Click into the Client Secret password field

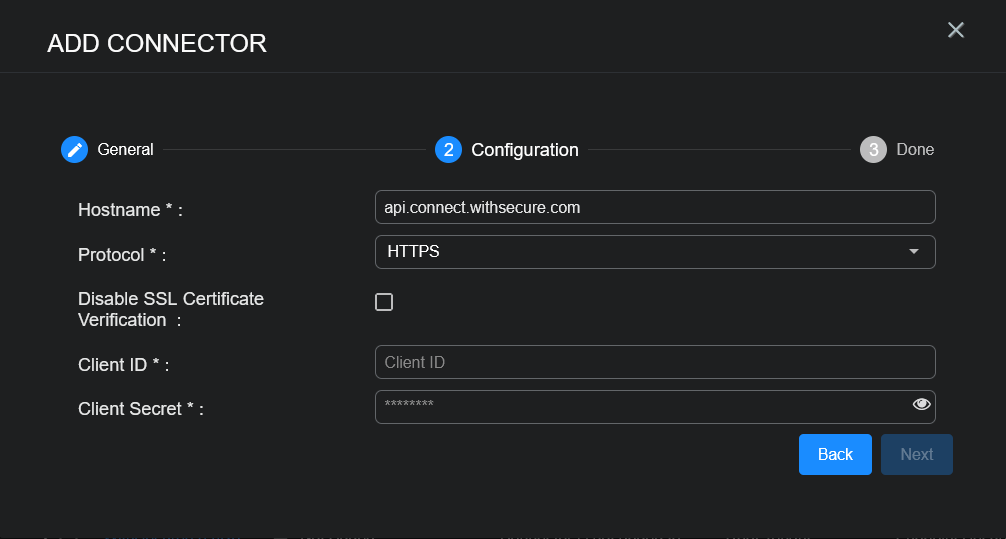pyautogui.click(x=640, y=406)
